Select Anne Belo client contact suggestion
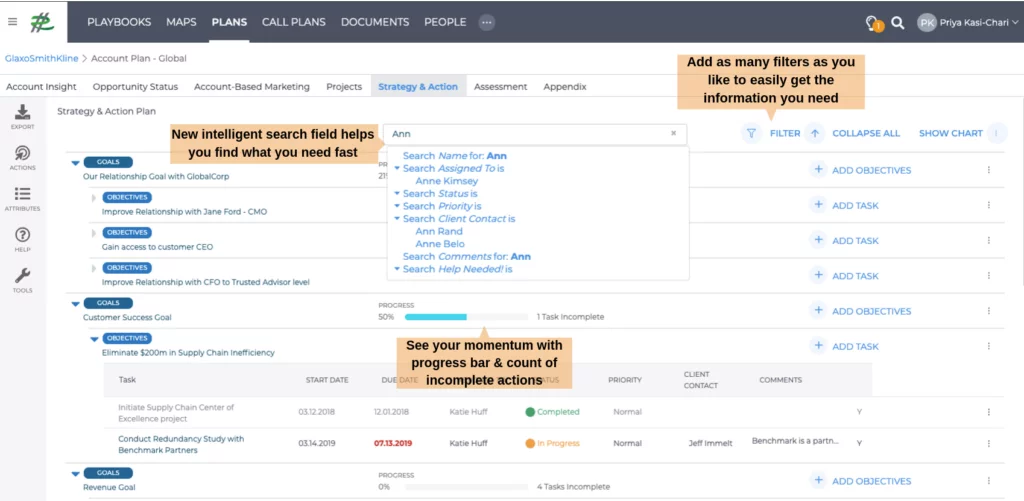This screenshot has height=501, width=1024. (440, 244)
